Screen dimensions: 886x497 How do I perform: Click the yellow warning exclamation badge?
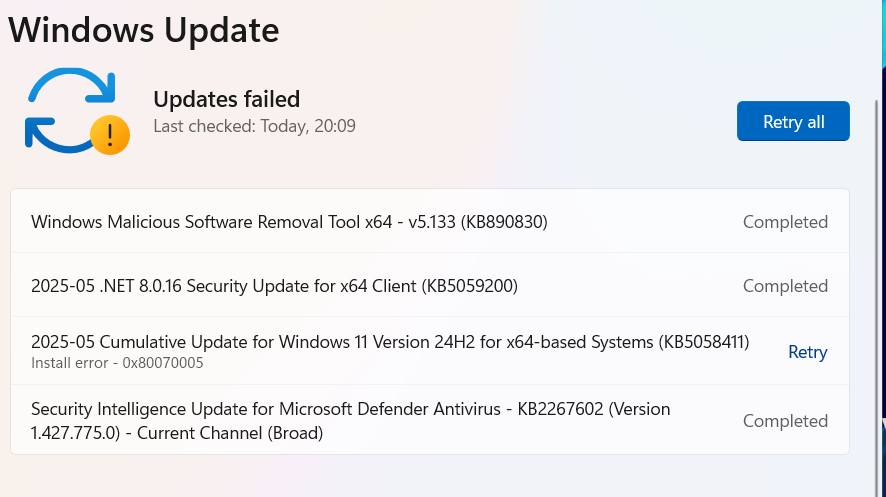point(110,135)
